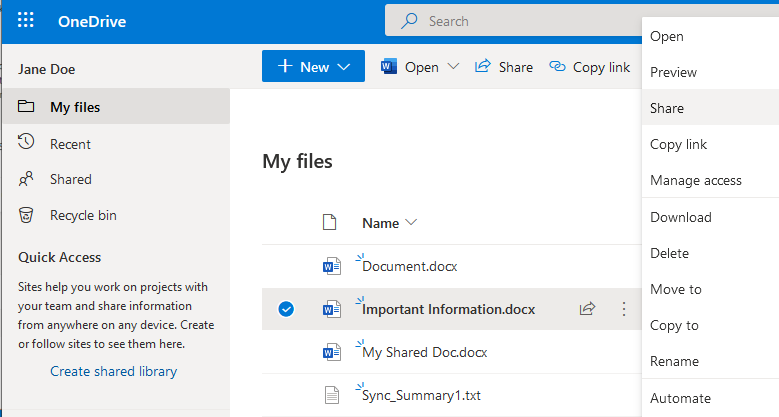Click the text file icon beside Sync_Summary1.txt

[x=331, y=395]
